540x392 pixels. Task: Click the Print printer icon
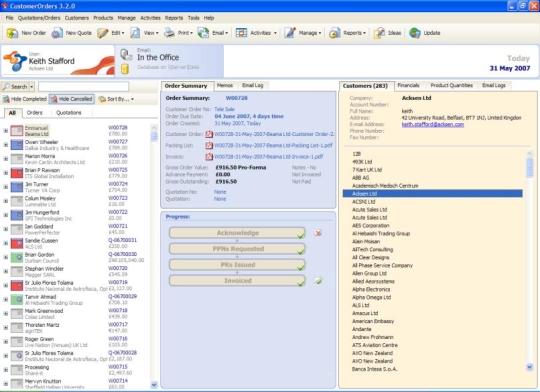pos(169,33)
